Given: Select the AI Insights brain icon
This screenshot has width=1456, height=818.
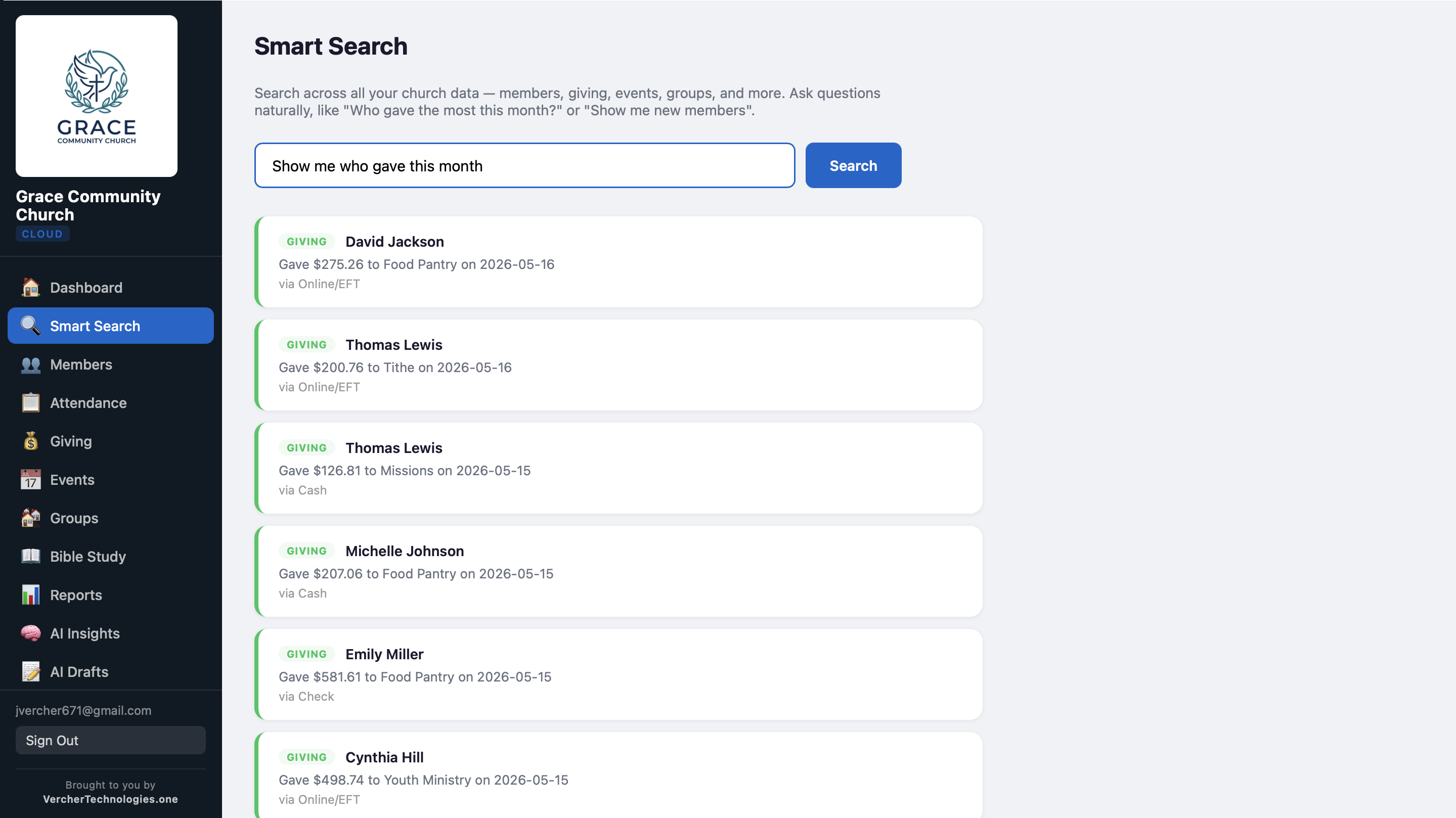Looking at the screenshot, I should [x=30, y=633].
